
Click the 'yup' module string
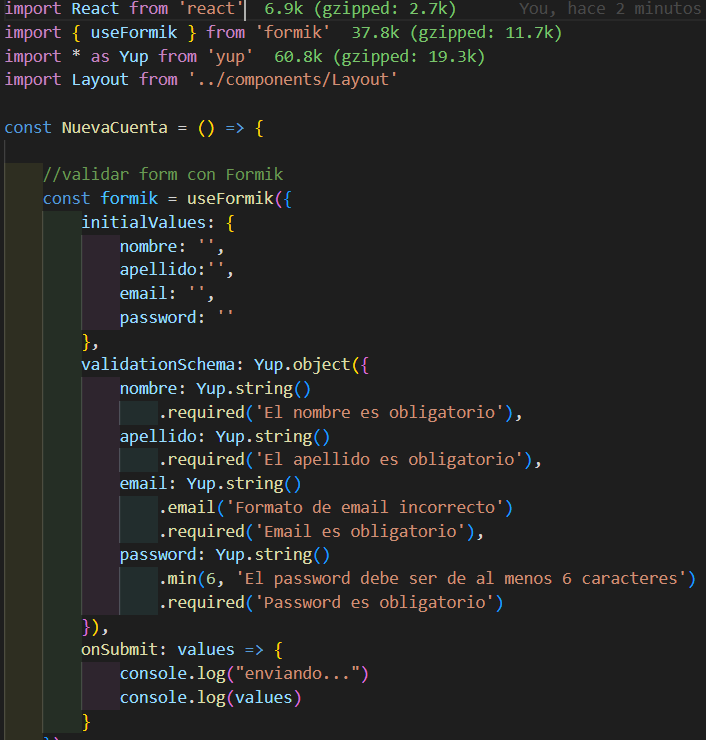(230, 57)
